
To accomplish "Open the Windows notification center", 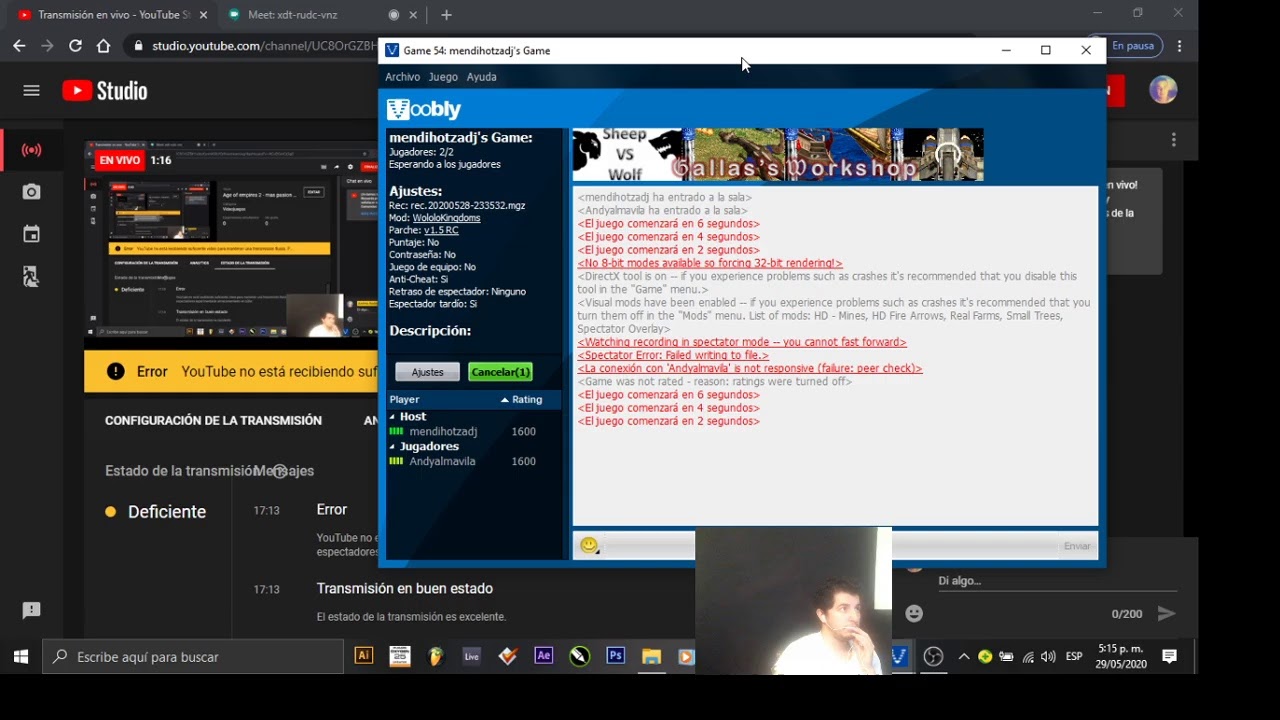I will 1169,656.
